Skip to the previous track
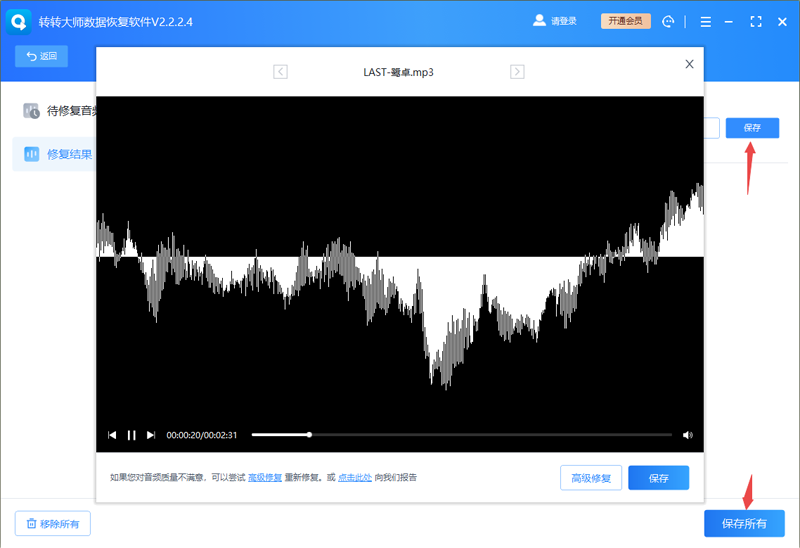800x548 pixels. pyautogui.click(x=112, y=435)
